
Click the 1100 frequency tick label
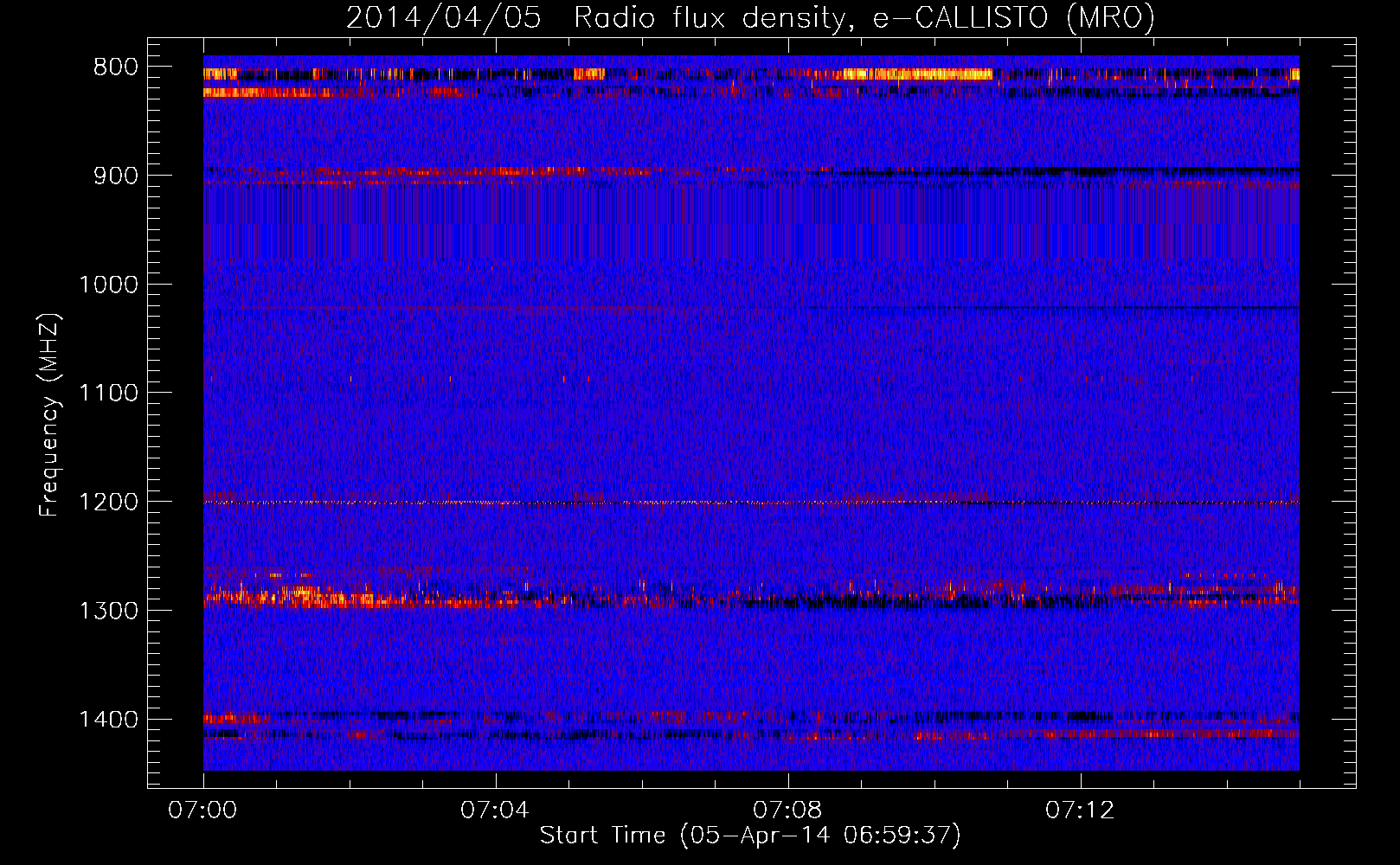pyautogui.click(x=109, y=394)
